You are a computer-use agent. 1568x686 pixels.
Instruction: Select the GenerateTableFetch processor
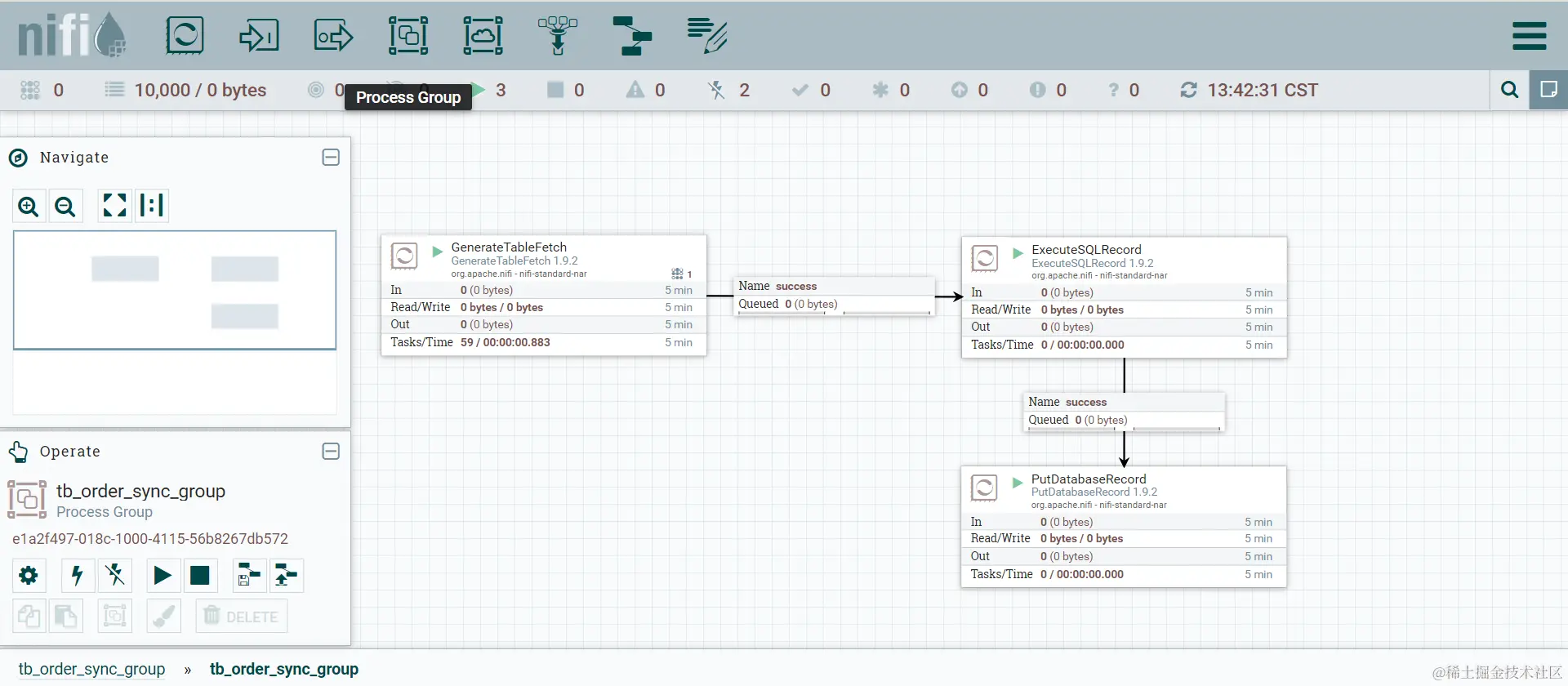coord(544,296)
